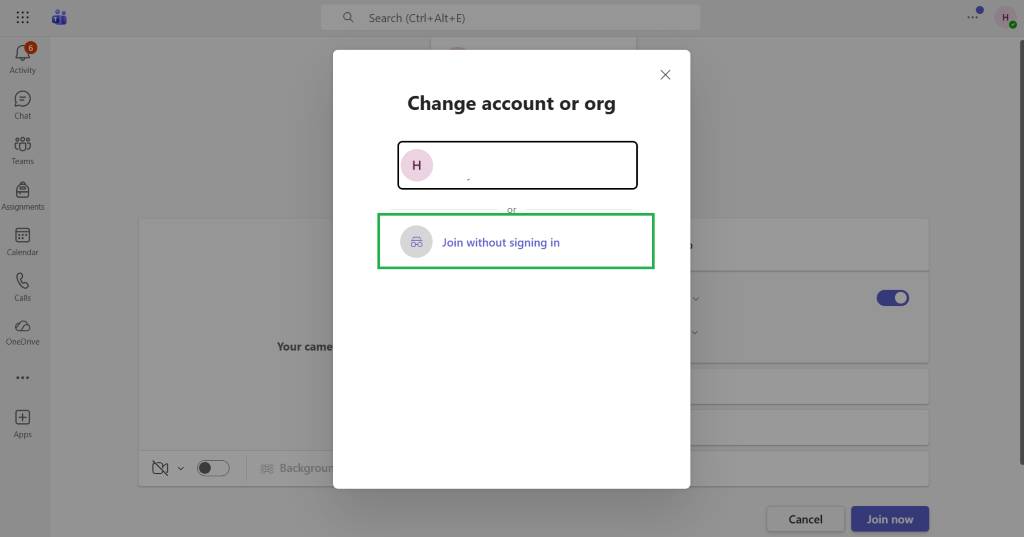Open Assignments in the sidebar
Screen dimensions: 1024x537
pyautogui.click(x=22, y=196)
